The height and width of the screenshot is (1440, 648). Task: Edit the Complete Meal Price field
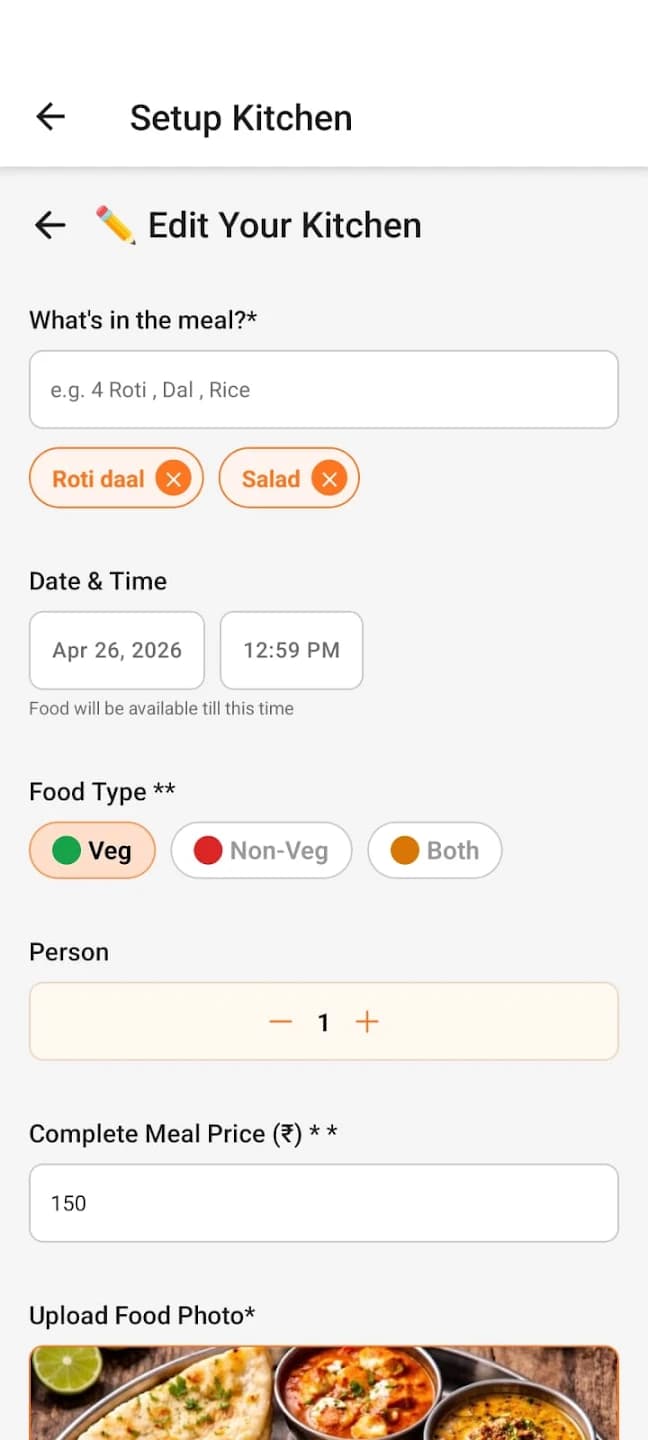(x=324, y=1203)
